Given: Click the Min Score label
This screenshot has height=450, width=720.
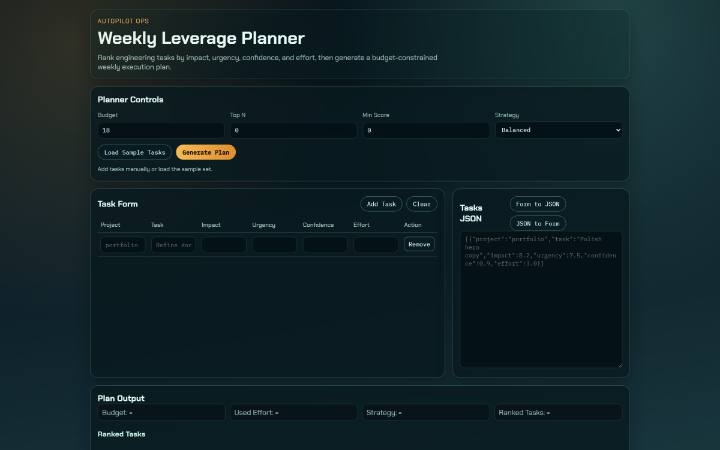Looking at the screenshot, I should [376, 115].
